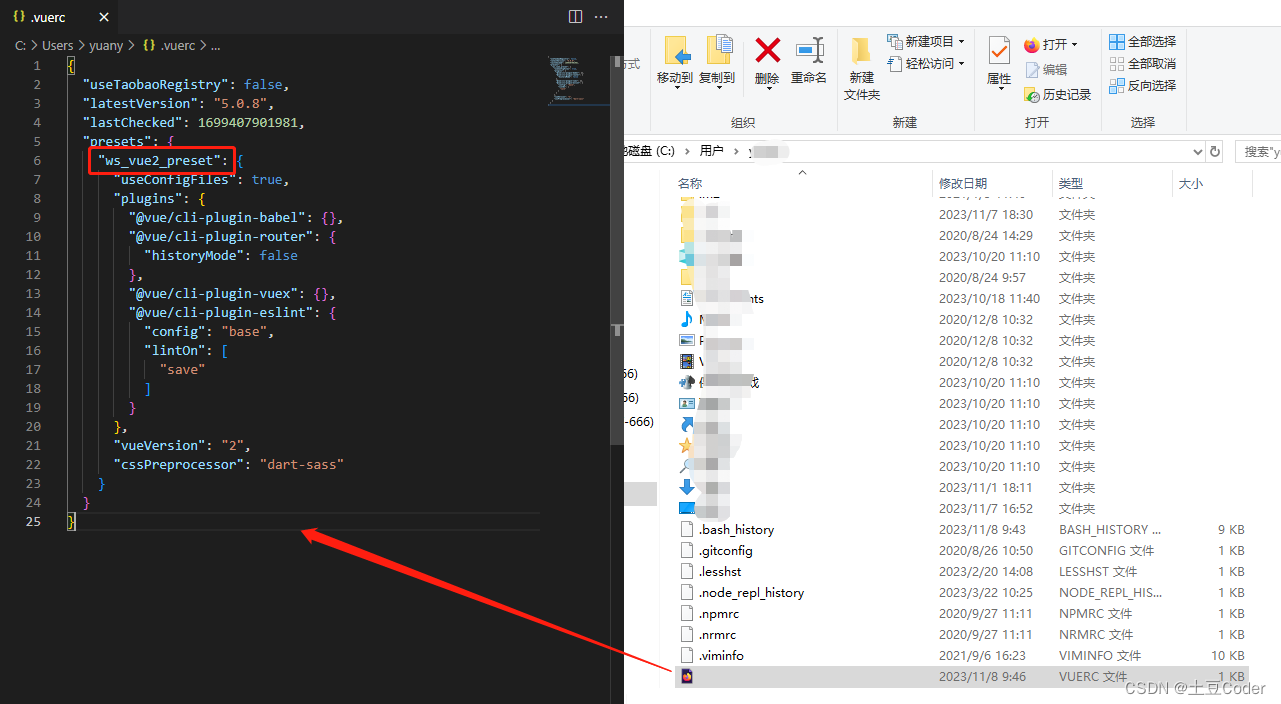
Task: Select the .viminfo file in Explorer
Action: click(721, 655)
